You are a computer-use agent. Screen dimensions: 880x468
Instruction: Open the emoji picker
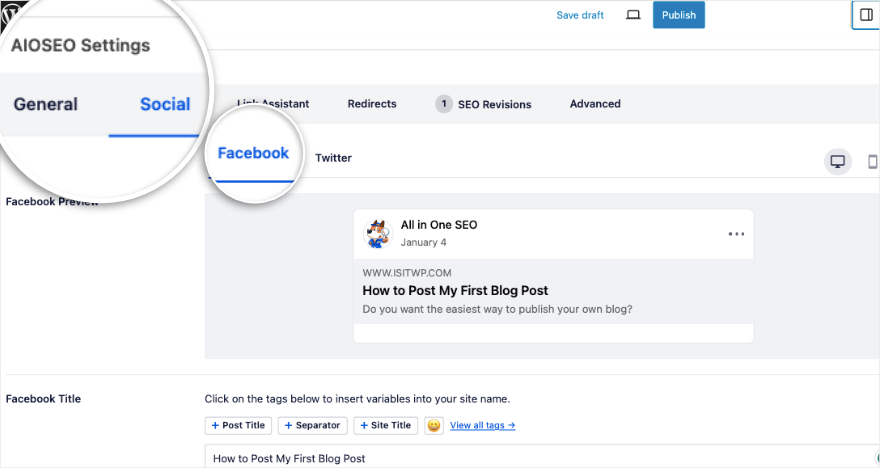434,425
